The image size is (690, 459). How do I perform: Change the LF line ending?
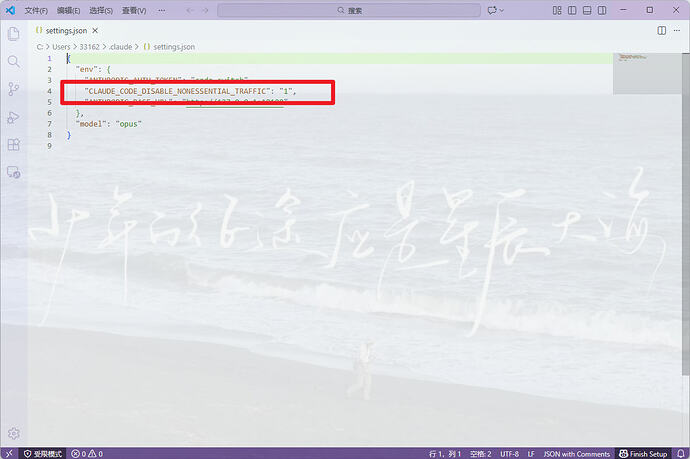click(x=531, y=454)
